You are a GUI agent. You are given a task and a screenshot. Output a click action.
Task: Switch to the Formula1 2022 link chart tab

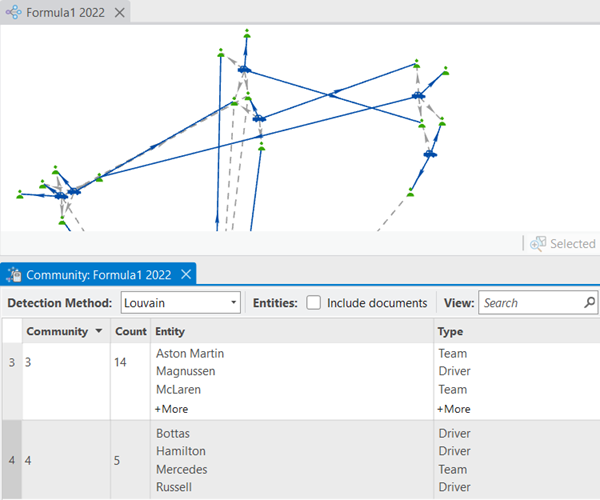(67, 13)
